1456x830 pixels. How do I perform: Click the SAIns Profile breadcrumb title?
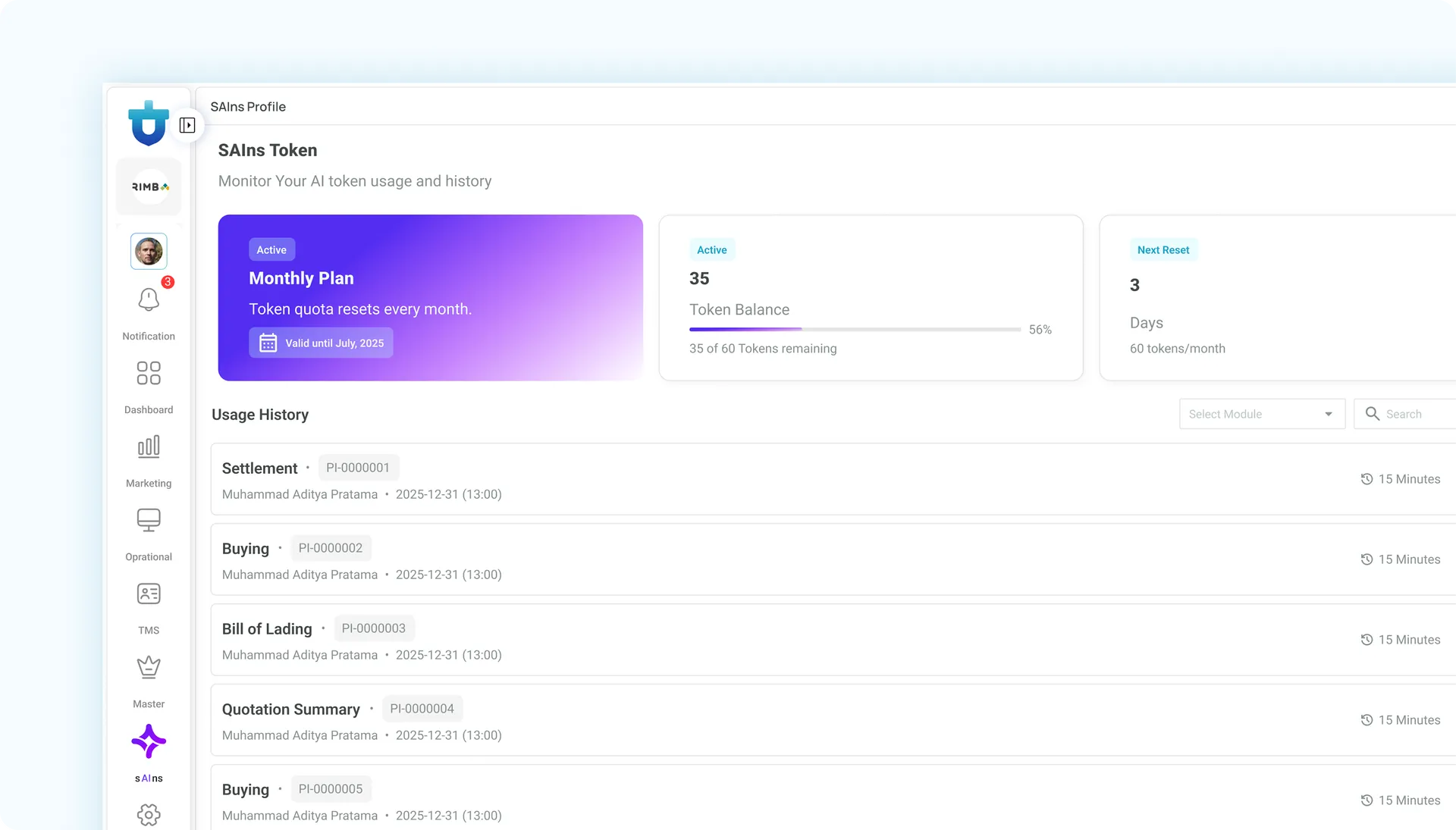click(248, 107)
